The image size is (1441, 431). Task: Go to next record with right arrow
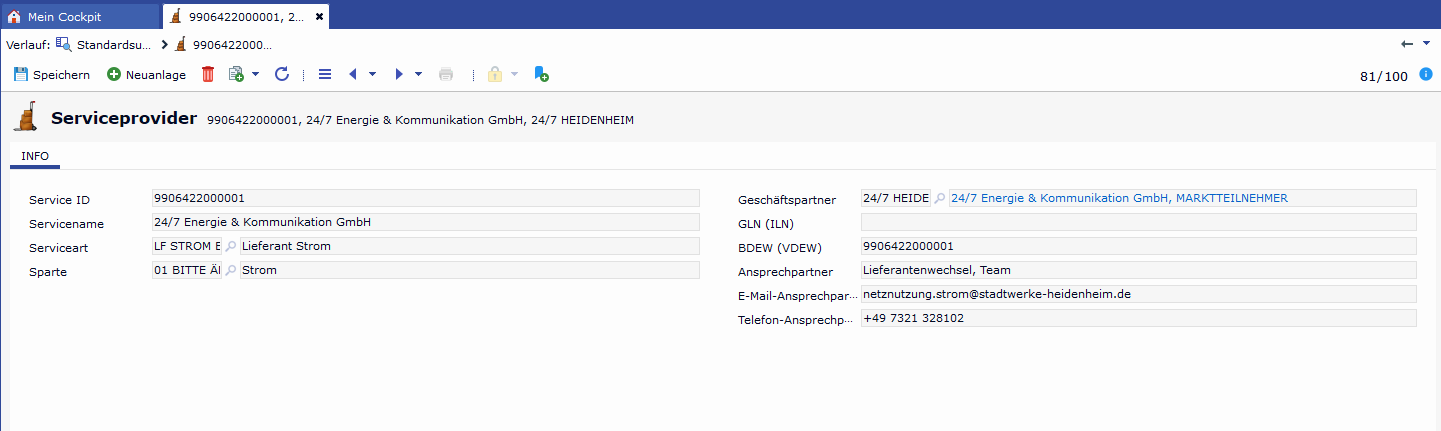[399, 74]
